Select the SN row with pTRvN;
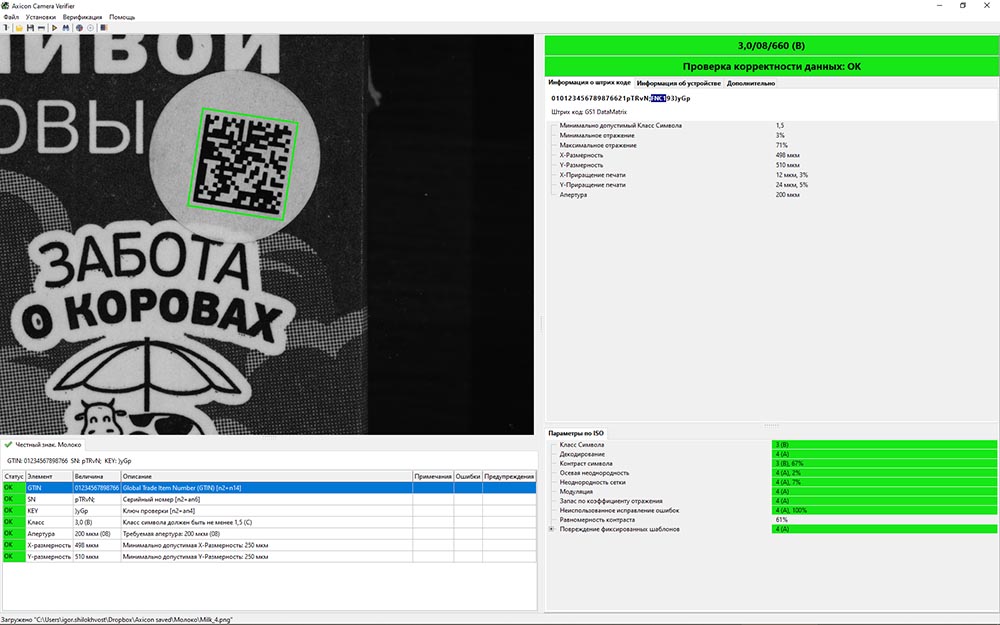The width and height of the screenshot is (1000, 625). click(268, 499)
